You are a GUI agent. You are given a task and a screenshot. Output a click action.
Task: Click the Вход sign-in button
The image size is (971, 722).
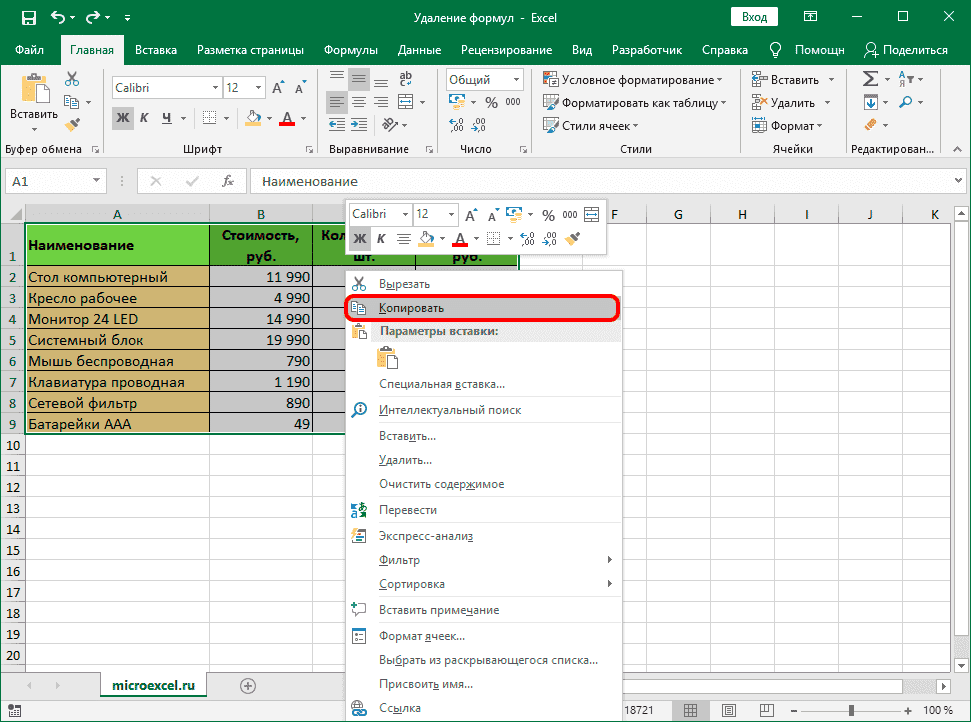[x=755, y=17]
